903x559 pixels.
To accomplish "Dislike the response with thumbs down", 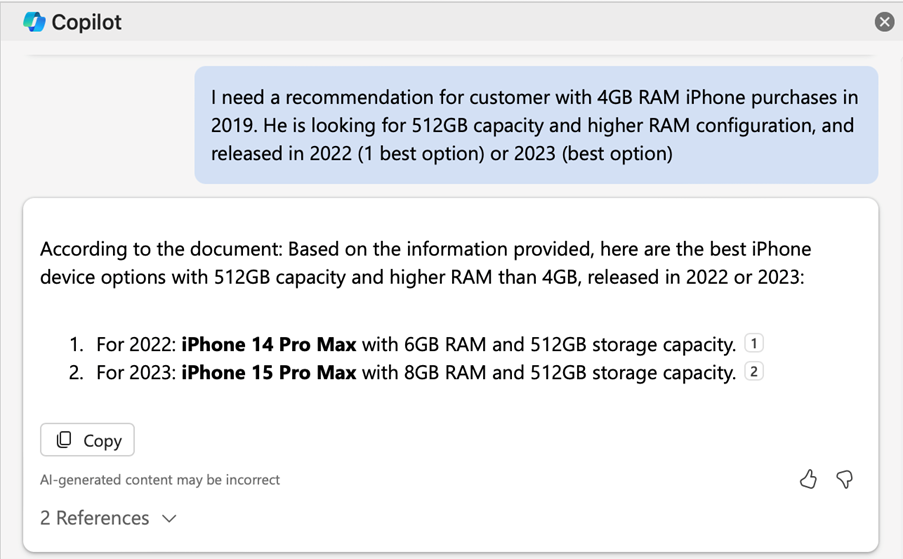I will coord(845,480).
